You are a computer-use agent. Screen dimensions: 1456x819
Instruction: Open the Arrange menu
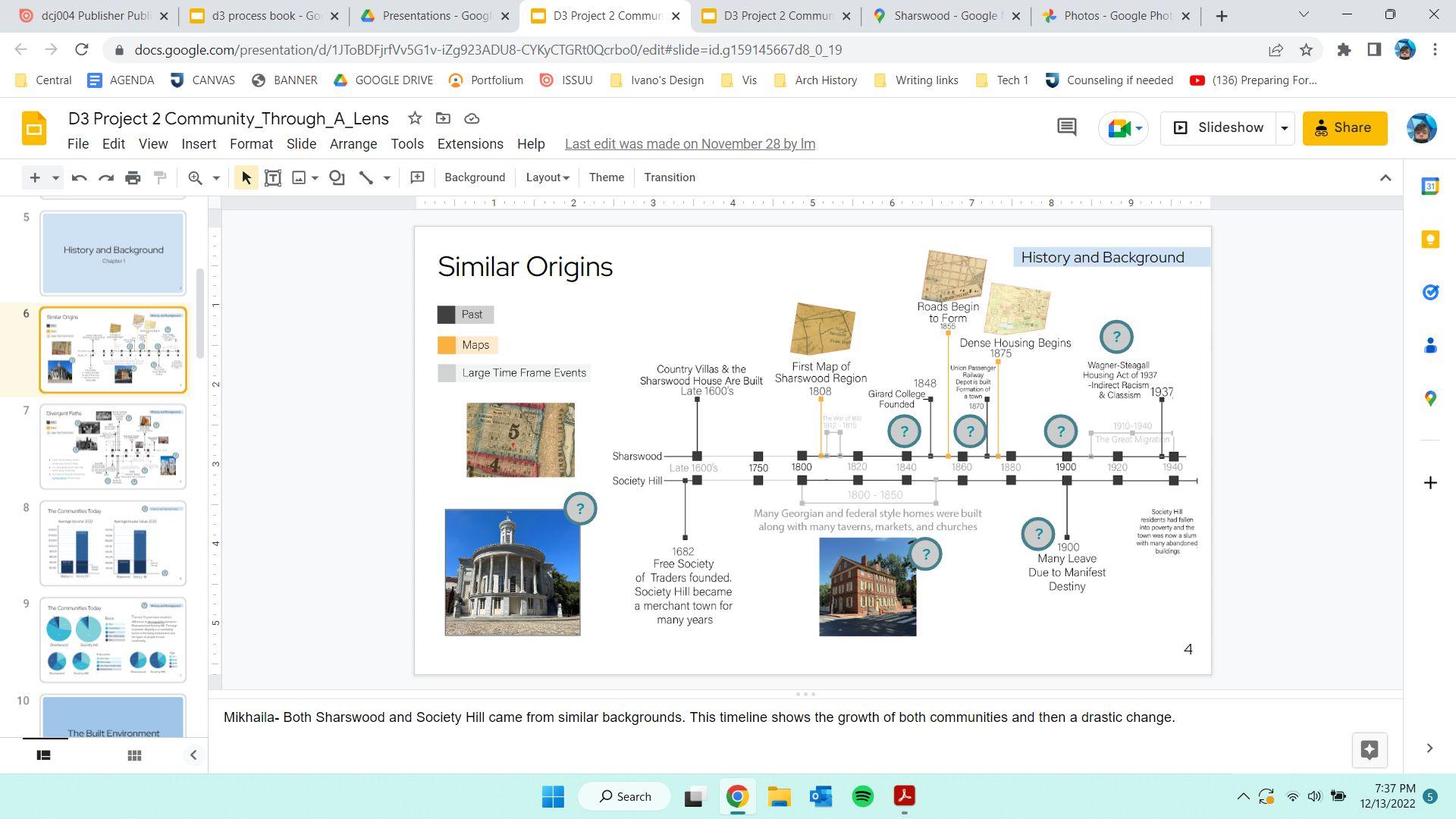(x=353, y=144)
